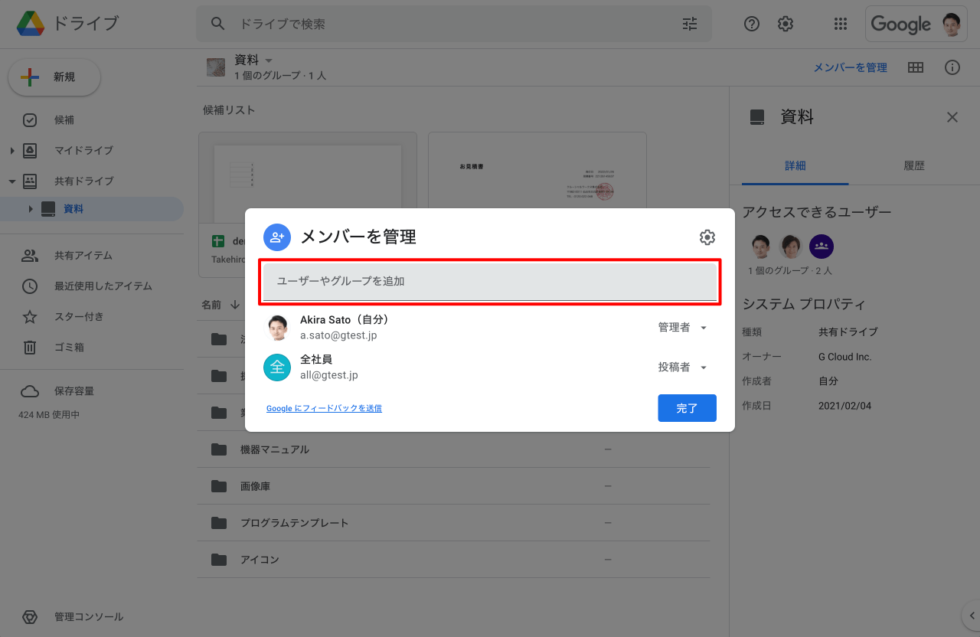
Task: Open search options filter icon in search bar
Action: click(689, 23)
